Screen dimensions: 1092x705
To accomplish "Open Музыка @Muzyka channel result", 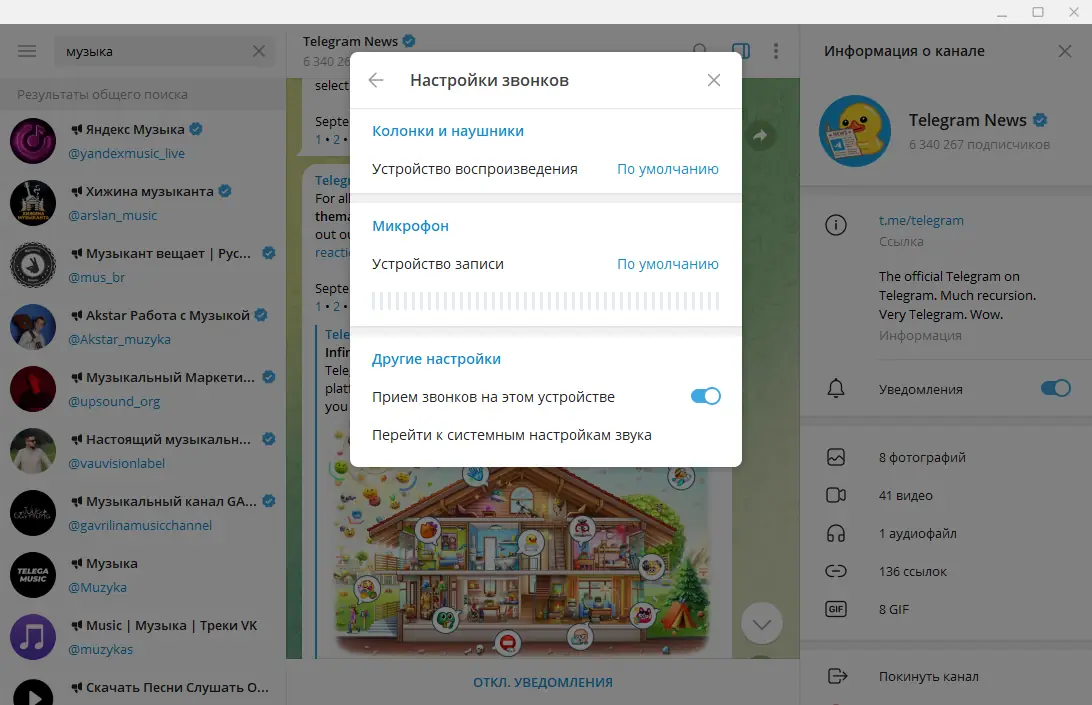I will click(143, 575).
